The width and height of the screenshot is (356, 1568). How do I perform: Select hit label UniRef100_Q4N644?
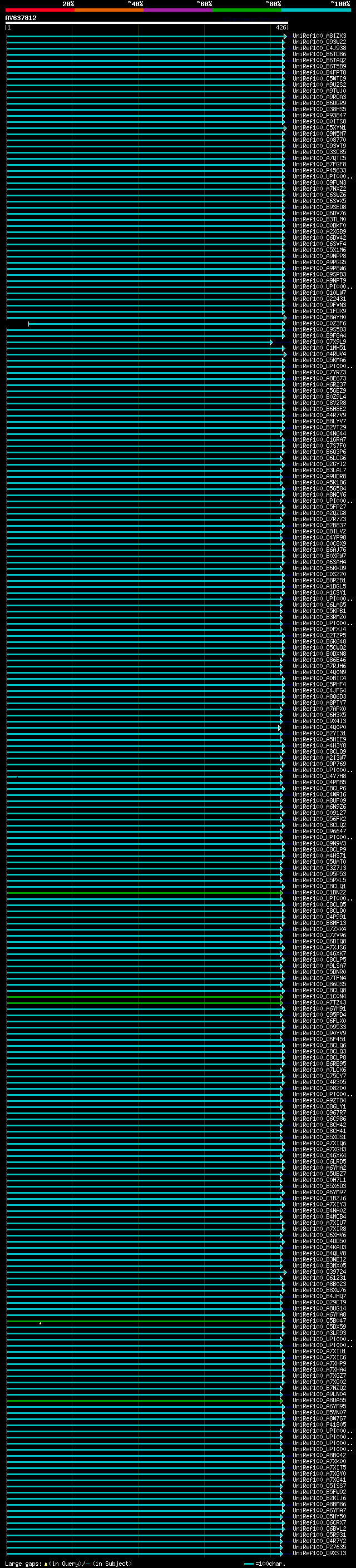click(x=319, y=433)
